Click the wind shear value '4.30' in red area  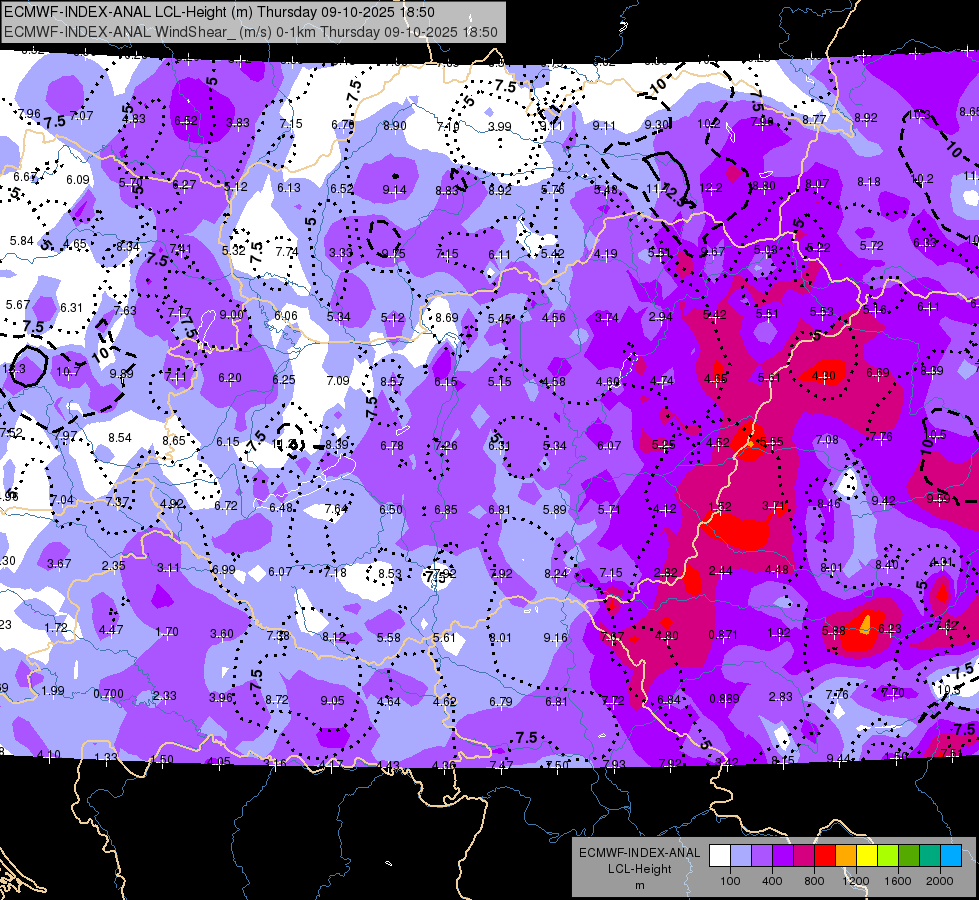click(x=824, y=375)
